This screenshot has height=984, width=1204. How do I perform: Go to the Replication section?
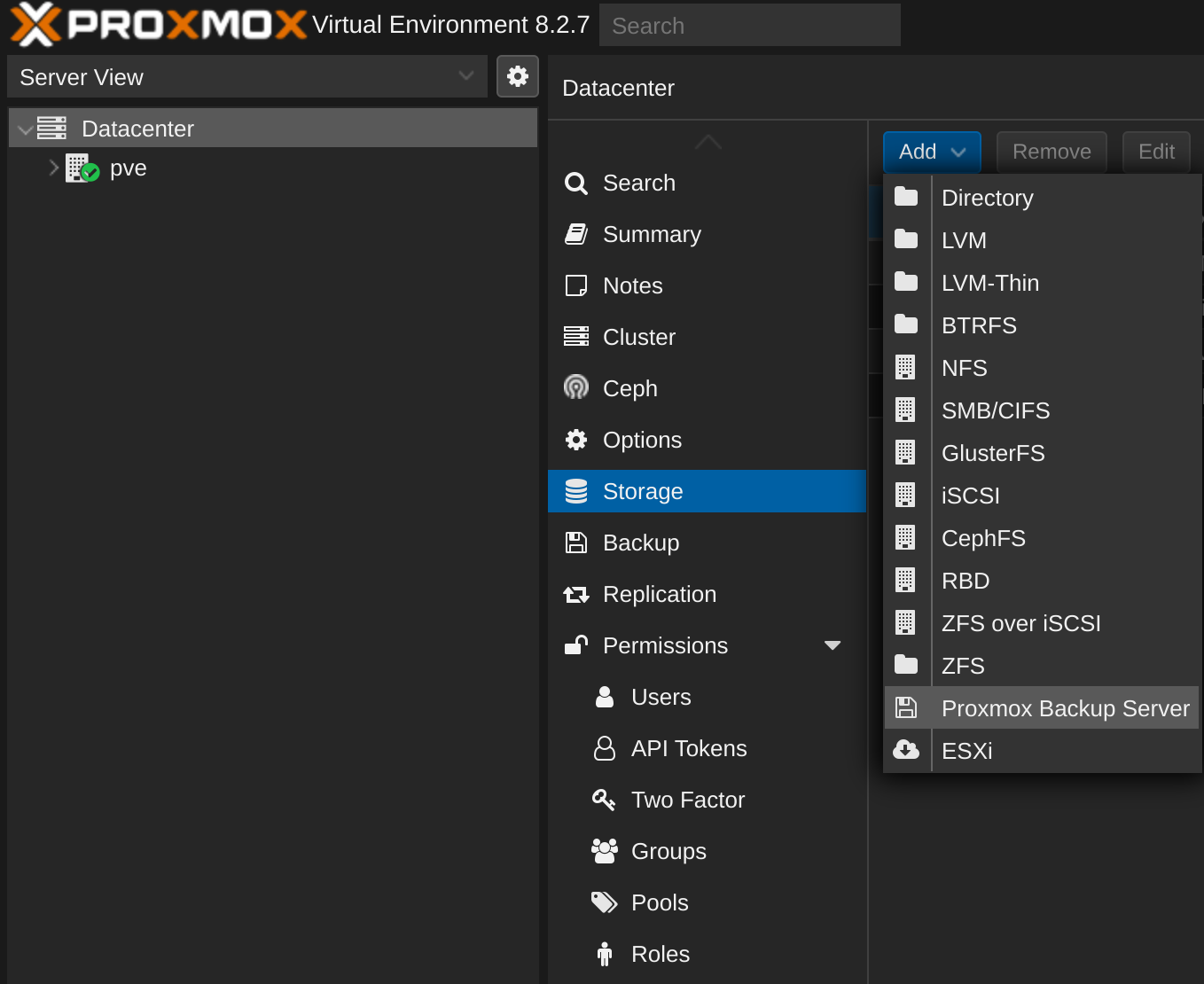coord(707,594)
